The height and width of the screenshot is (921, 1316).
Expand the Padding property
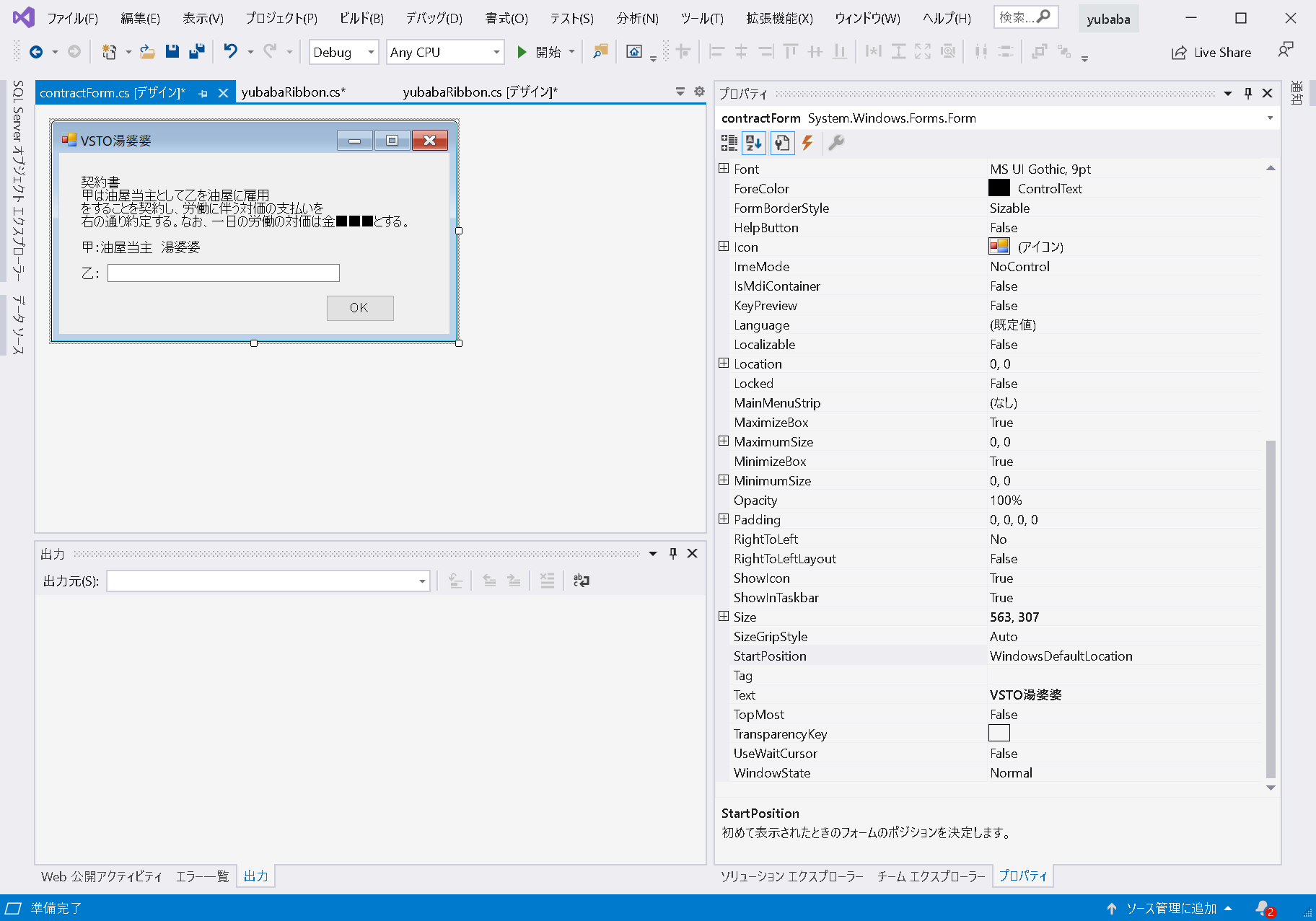tap(724, 519)
